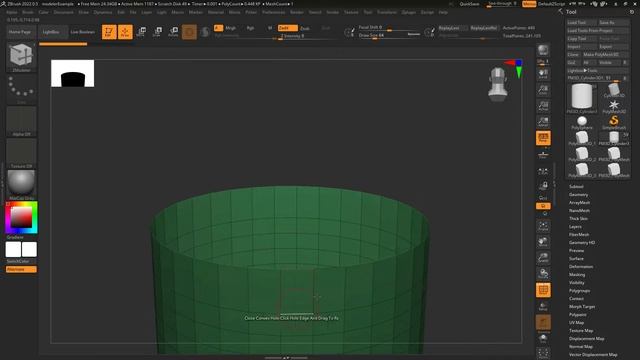Expand the ArrayMesh section
The width and height of the screenshot is (640, 360).
(x=579, y=202)
